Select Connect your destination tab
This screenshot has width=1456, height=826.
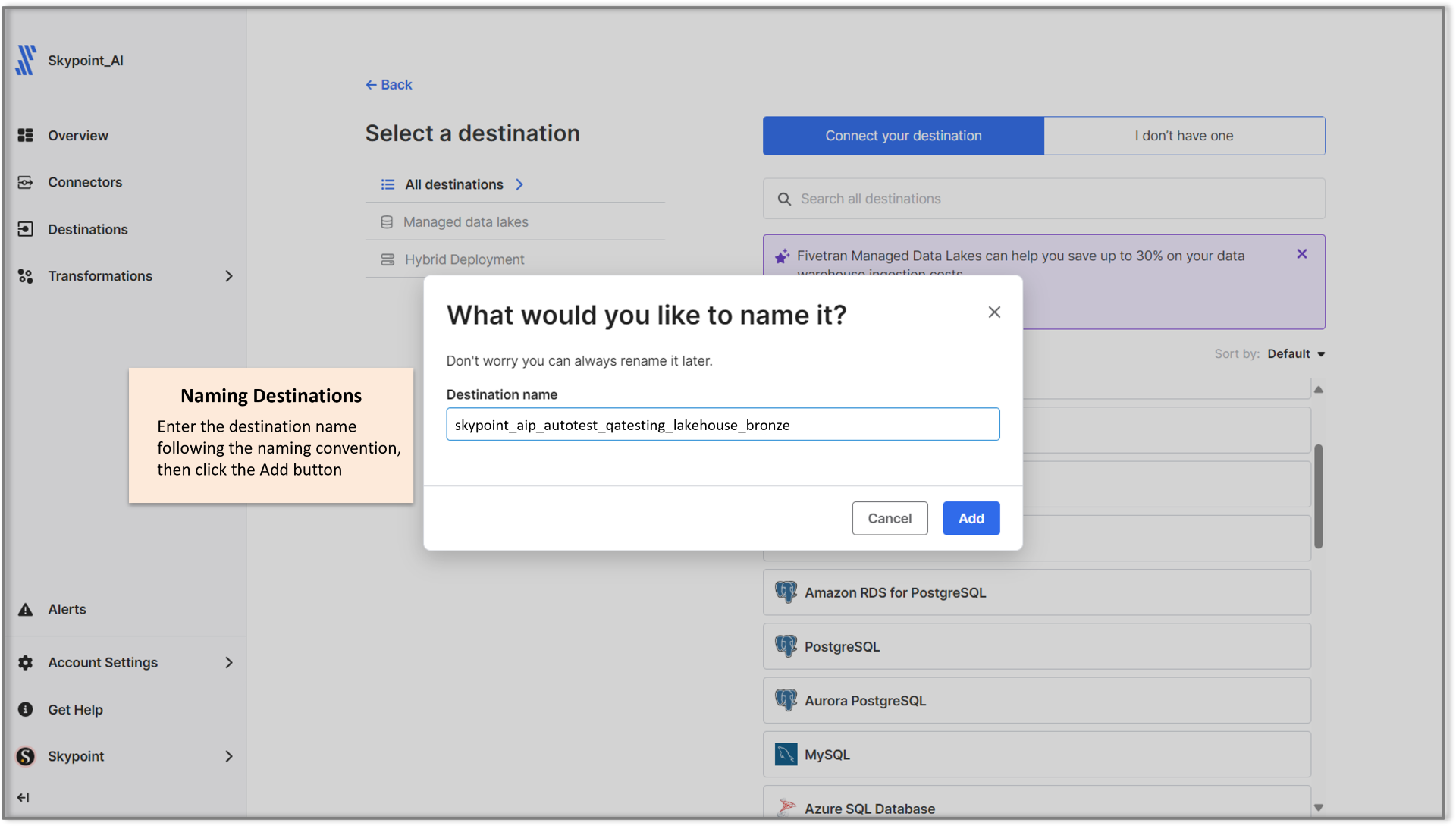(903, 135)
